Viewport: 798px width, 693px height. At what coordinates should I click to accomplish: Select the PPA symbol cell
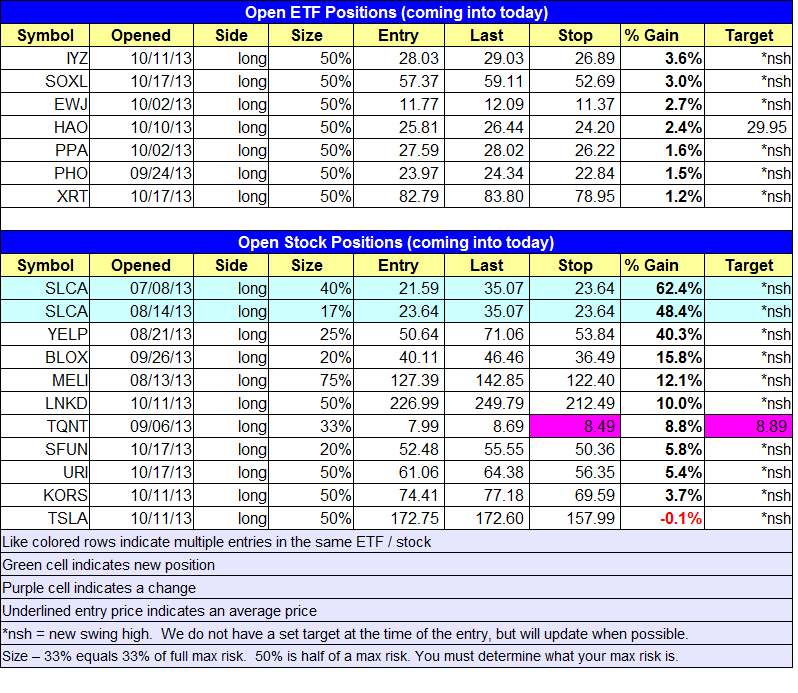pyautogui.click(x=45, y=150)
